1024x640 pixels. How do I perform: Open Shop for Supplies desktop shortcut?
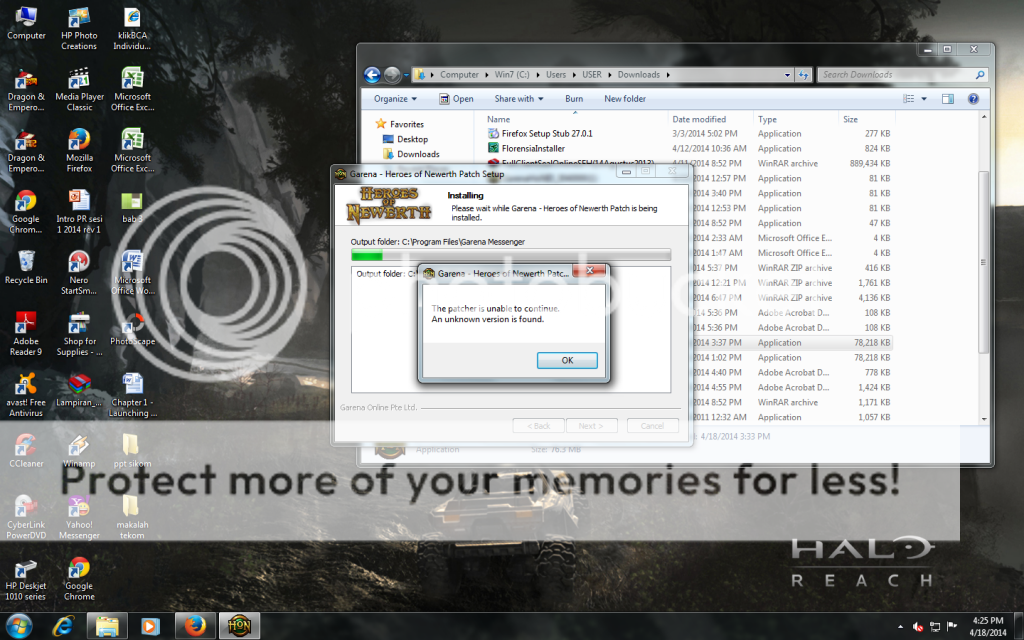79,334
